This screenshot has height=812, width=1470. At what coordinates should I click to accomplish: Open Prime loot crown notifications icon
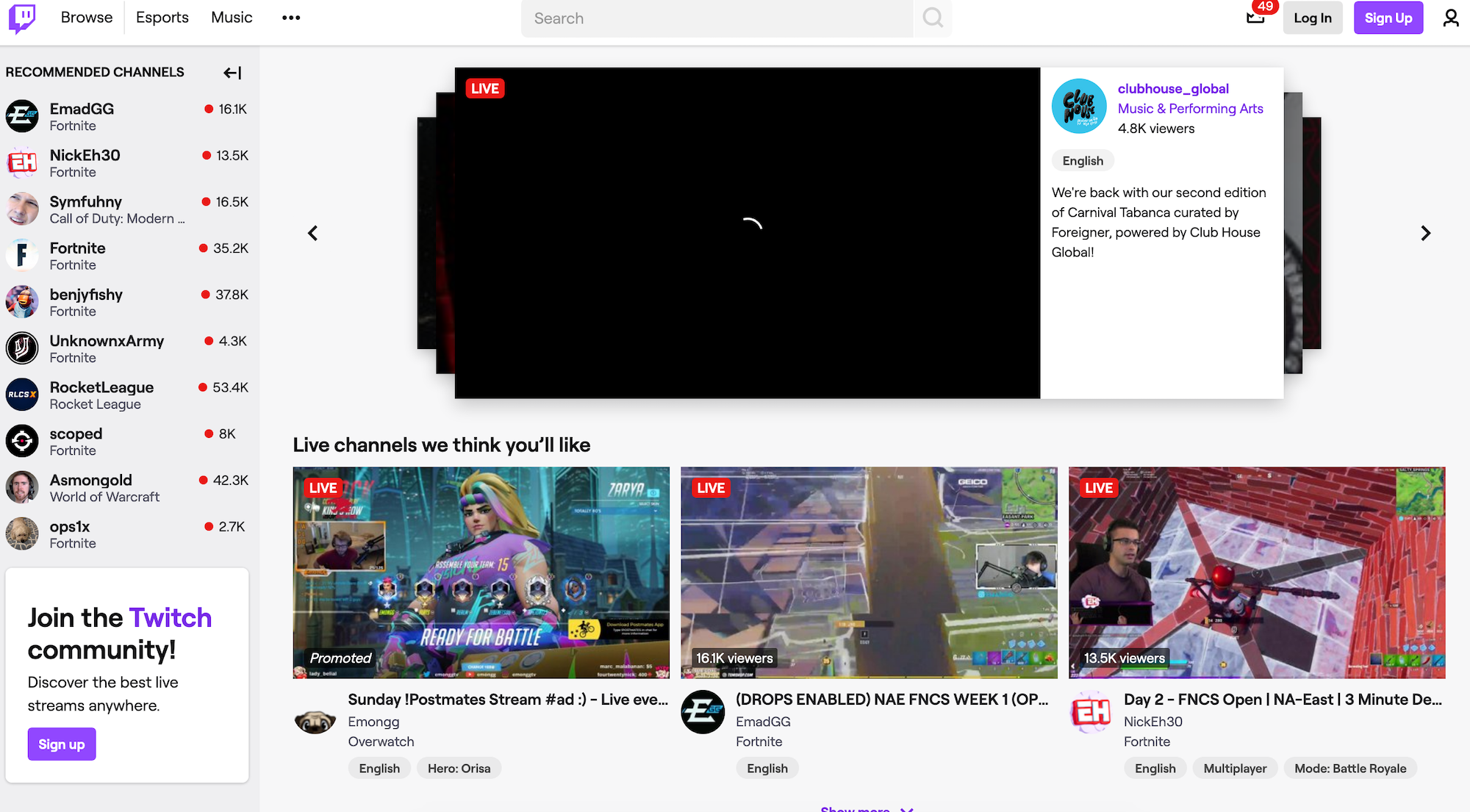(x=1255, y=18)
